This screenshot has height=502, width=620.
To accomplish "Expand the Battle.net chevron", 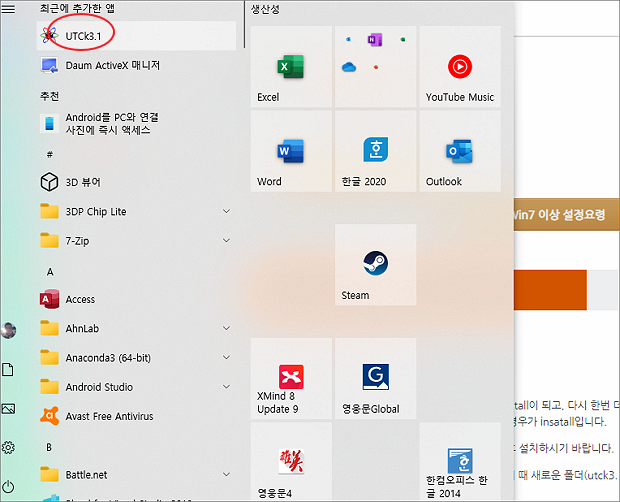I will pyautogui.click(x=227, y=475).
